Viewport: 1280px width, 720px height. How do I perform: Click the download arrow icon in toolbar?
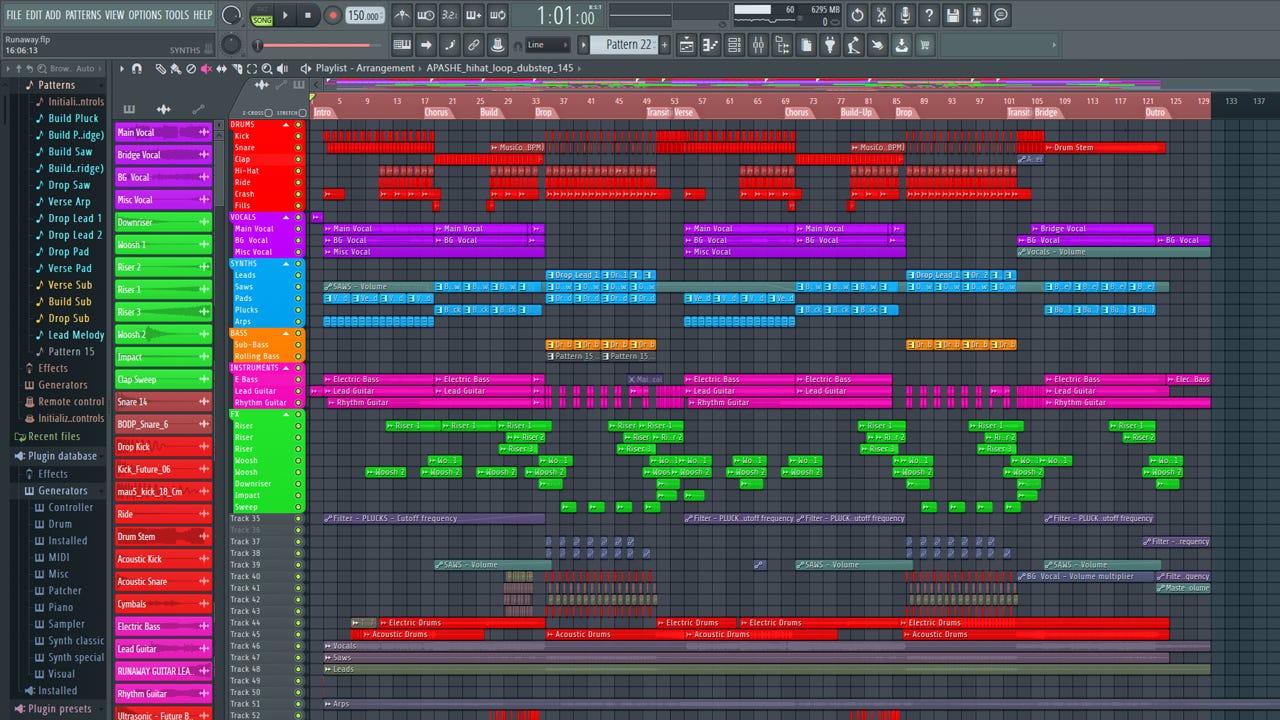(x=901, y=45)
